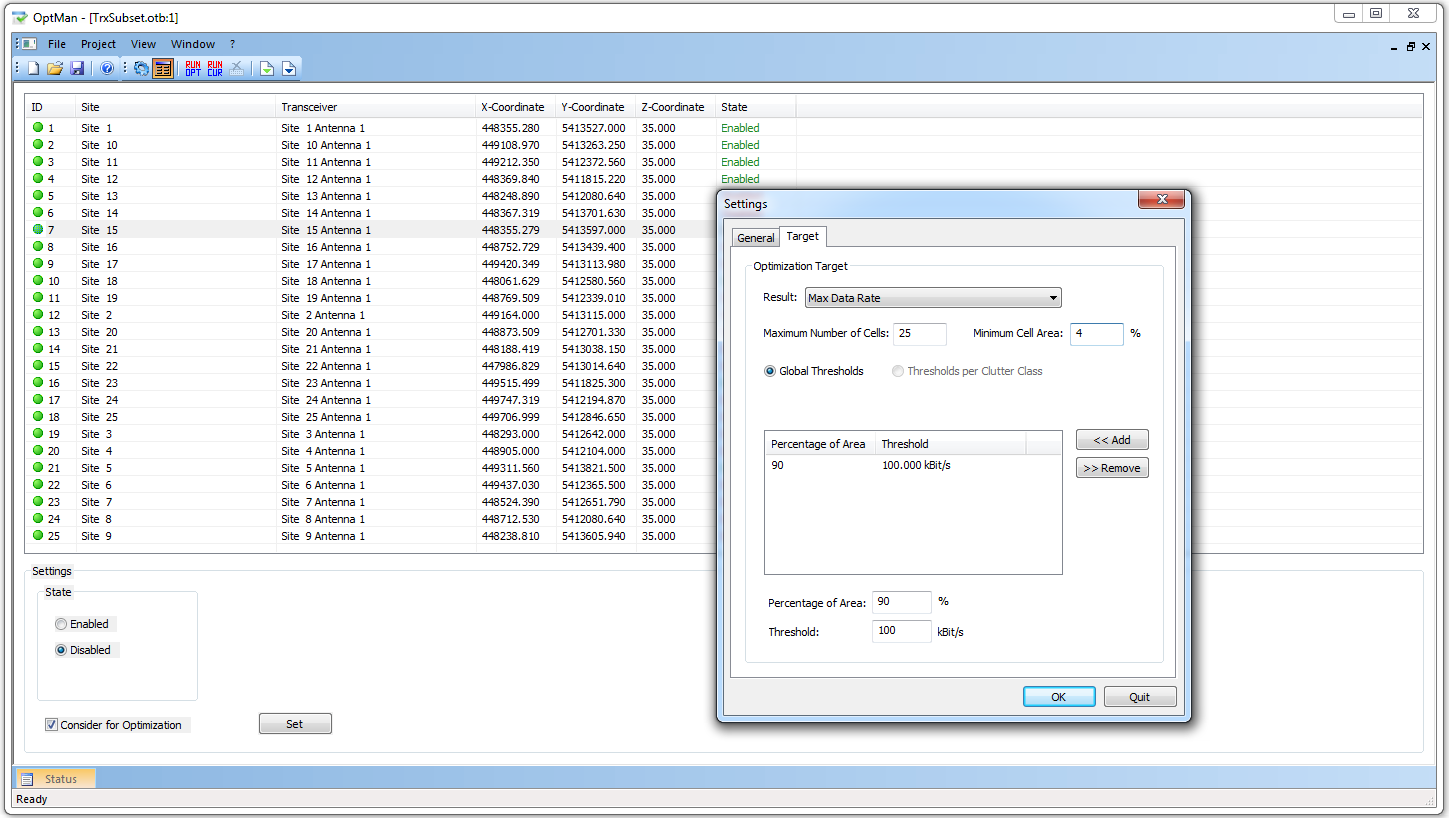The width and height of the screenshot is (1449, 818).
Task: Click the << Add button
Action: tap(1111, 440)
